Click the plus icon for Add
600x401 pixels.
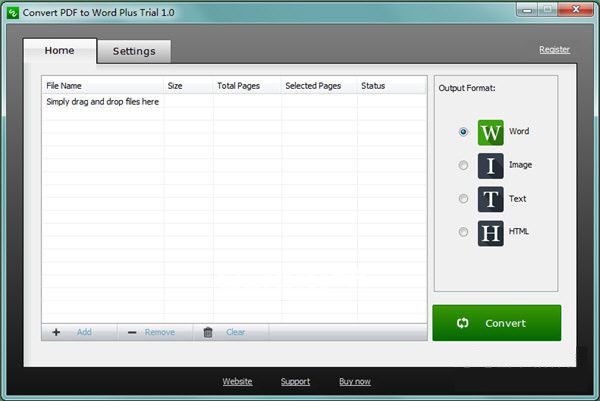coord(56,332)
